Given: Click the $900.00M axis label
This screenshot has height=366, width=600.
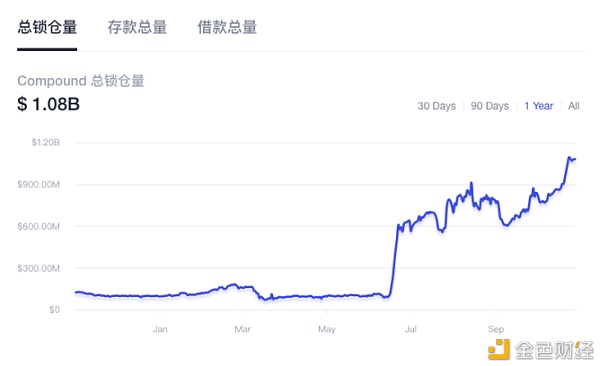Looking at the screenshot, I should (x=38, y=185).
